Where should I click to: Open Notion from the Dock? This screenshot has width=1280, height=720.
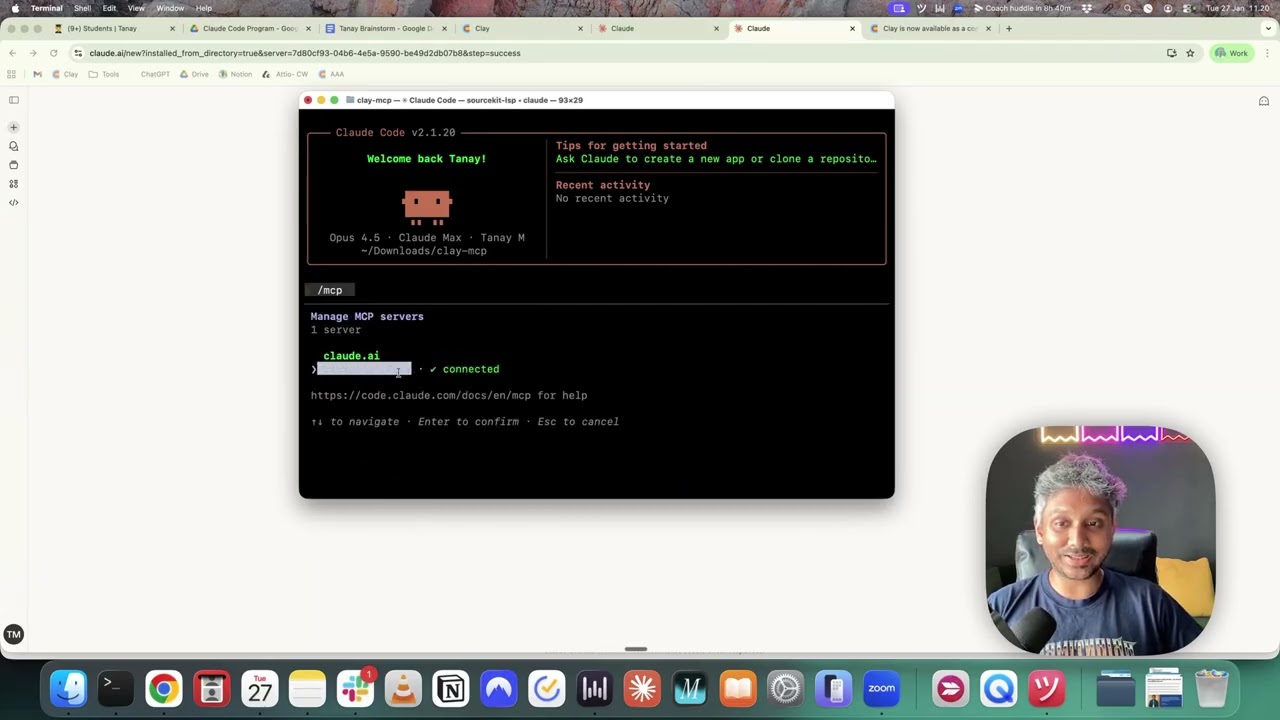pos(451,688)
